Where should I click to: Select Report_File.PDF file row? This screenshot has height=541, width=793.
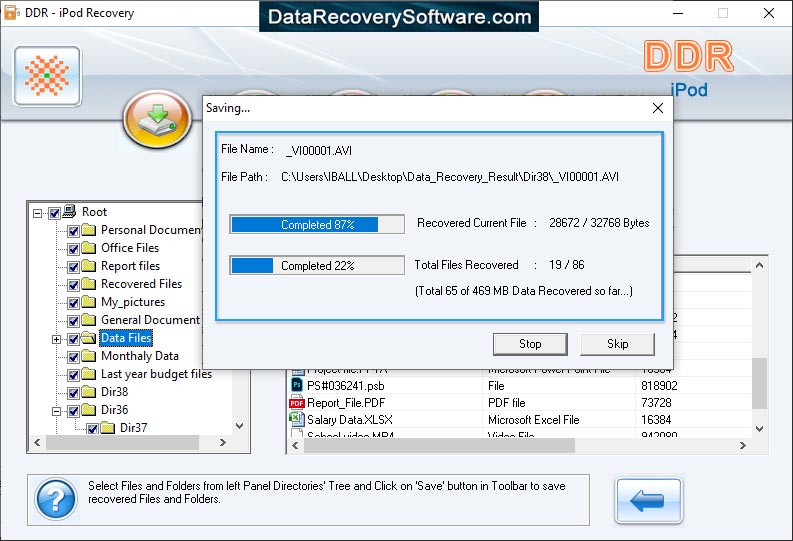[519, 403]
